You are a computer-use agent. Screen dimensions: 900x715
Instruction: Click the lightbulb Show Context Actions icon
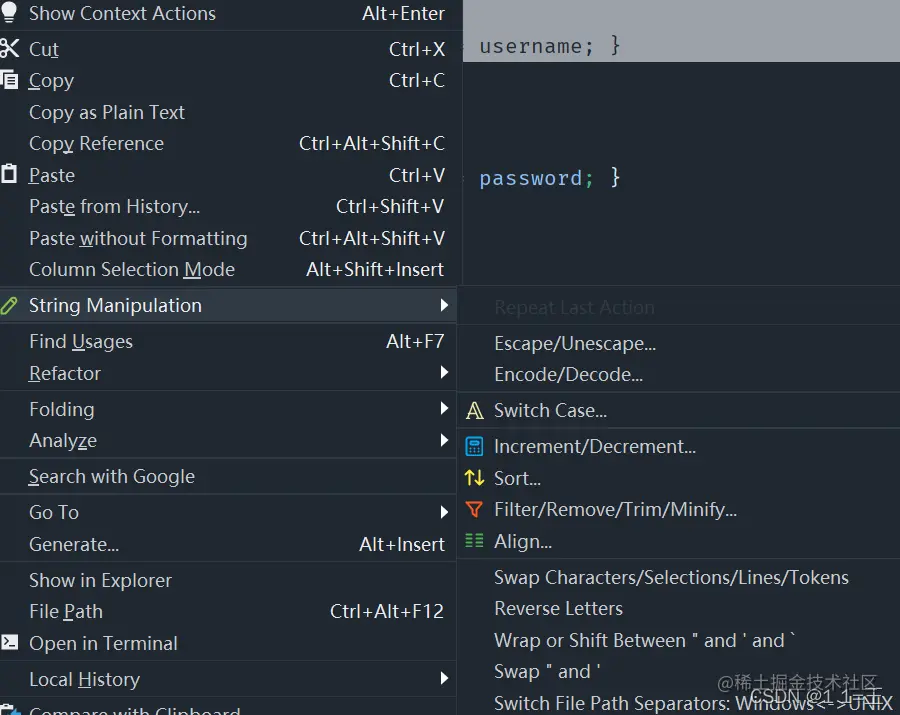9,11
